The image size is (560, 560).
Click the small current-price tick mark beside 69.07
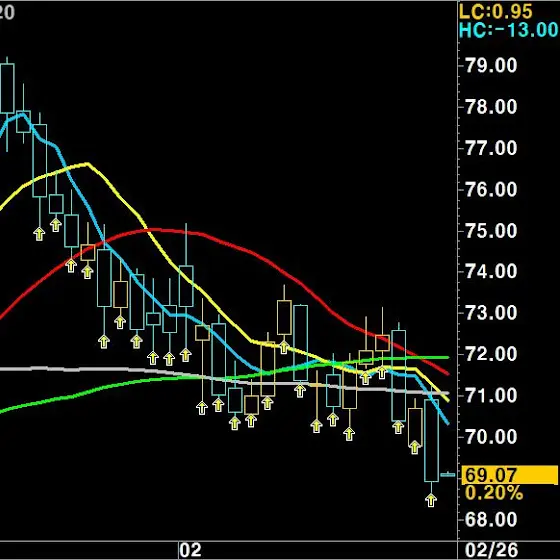448,475
